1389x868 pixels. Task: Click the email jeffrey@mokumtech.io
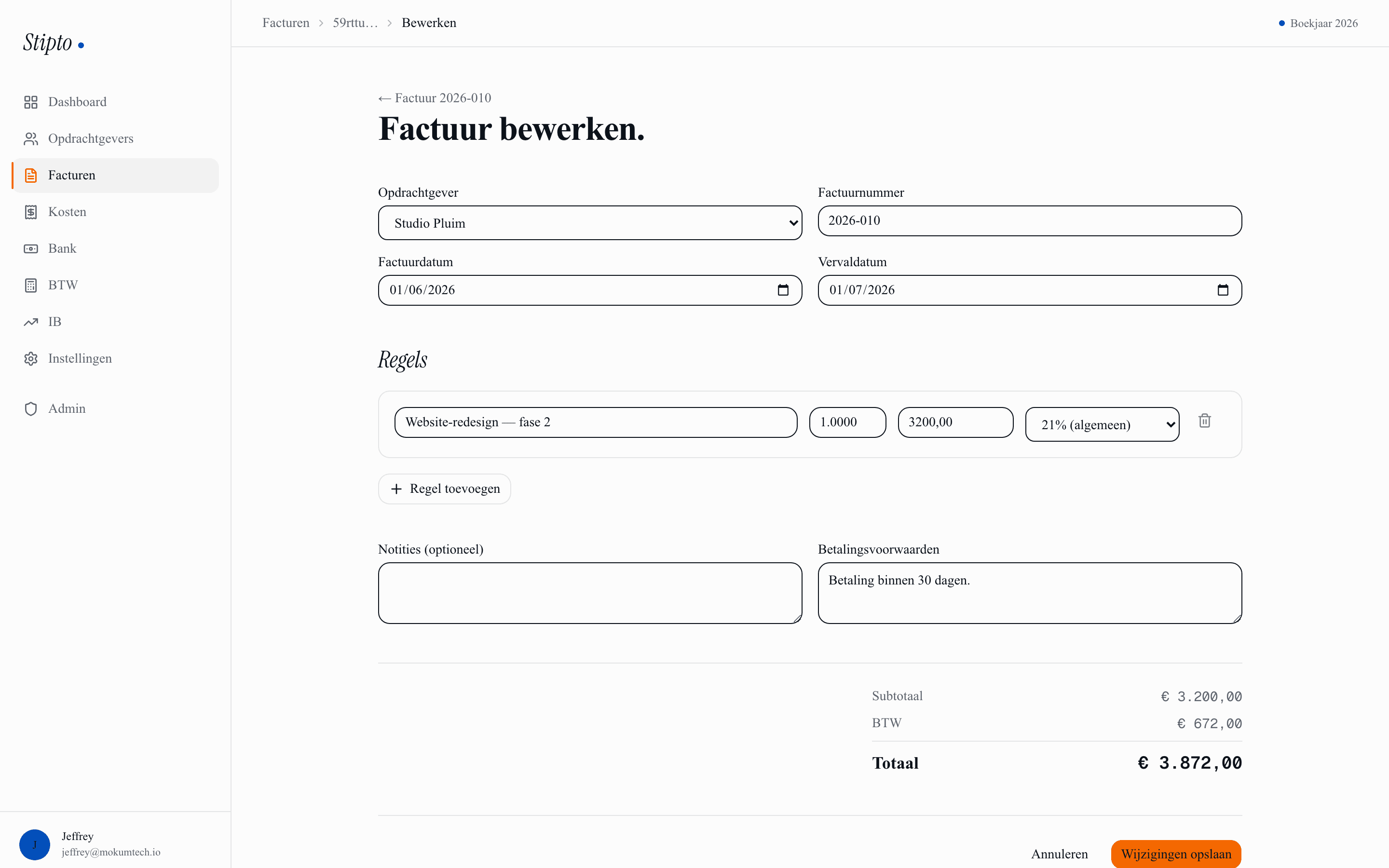point(111,853)
